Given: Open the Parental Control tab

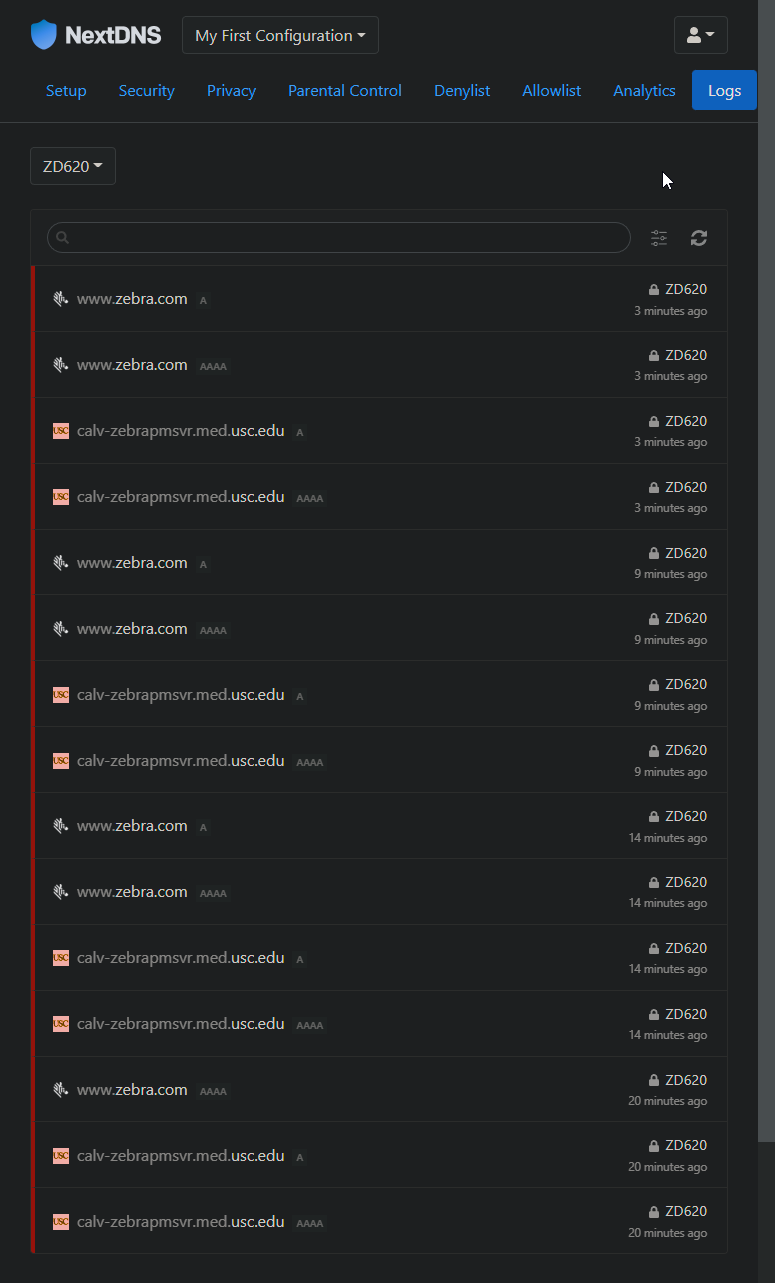Looking at the screenshot, I should (x=345, y=91).
